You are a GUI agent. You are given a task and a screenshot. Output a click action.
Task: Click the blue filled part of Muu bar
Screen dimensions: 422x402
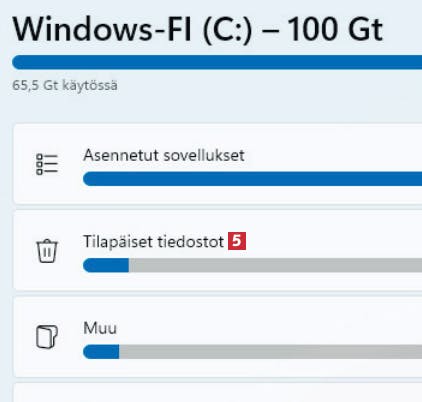[x=101, y=352]
